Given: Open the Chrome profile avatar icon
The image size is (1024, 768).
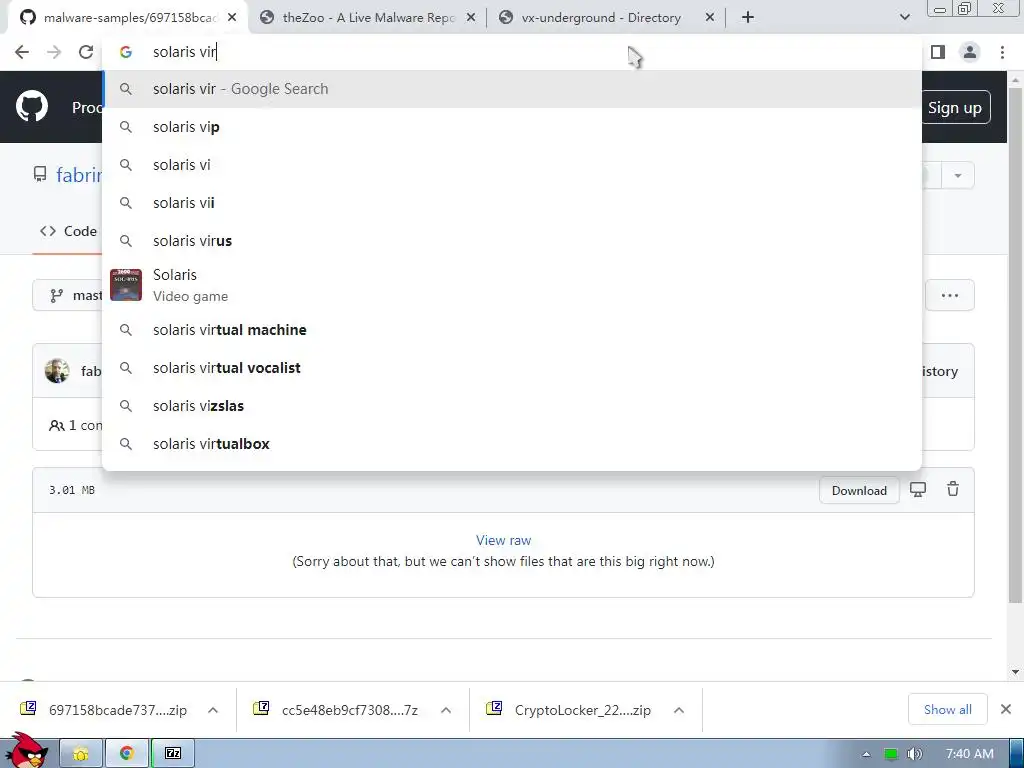Looking at the screenshot, I should click(970, 52).
